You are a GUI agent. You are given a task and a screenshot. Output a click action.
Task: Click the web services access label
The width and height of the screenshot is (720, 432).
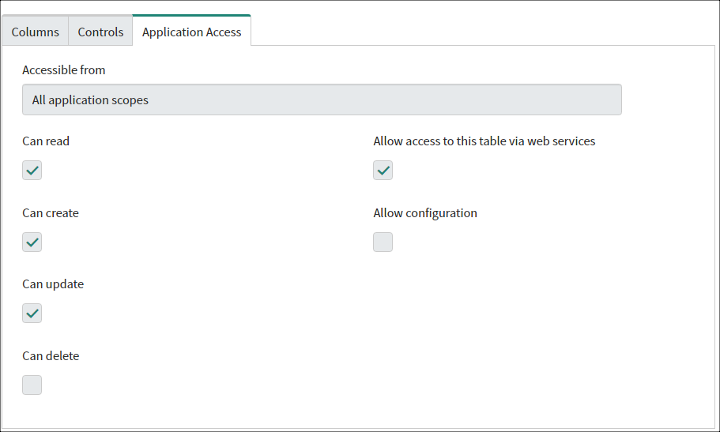pyautogui.click(x=484, y=141)
